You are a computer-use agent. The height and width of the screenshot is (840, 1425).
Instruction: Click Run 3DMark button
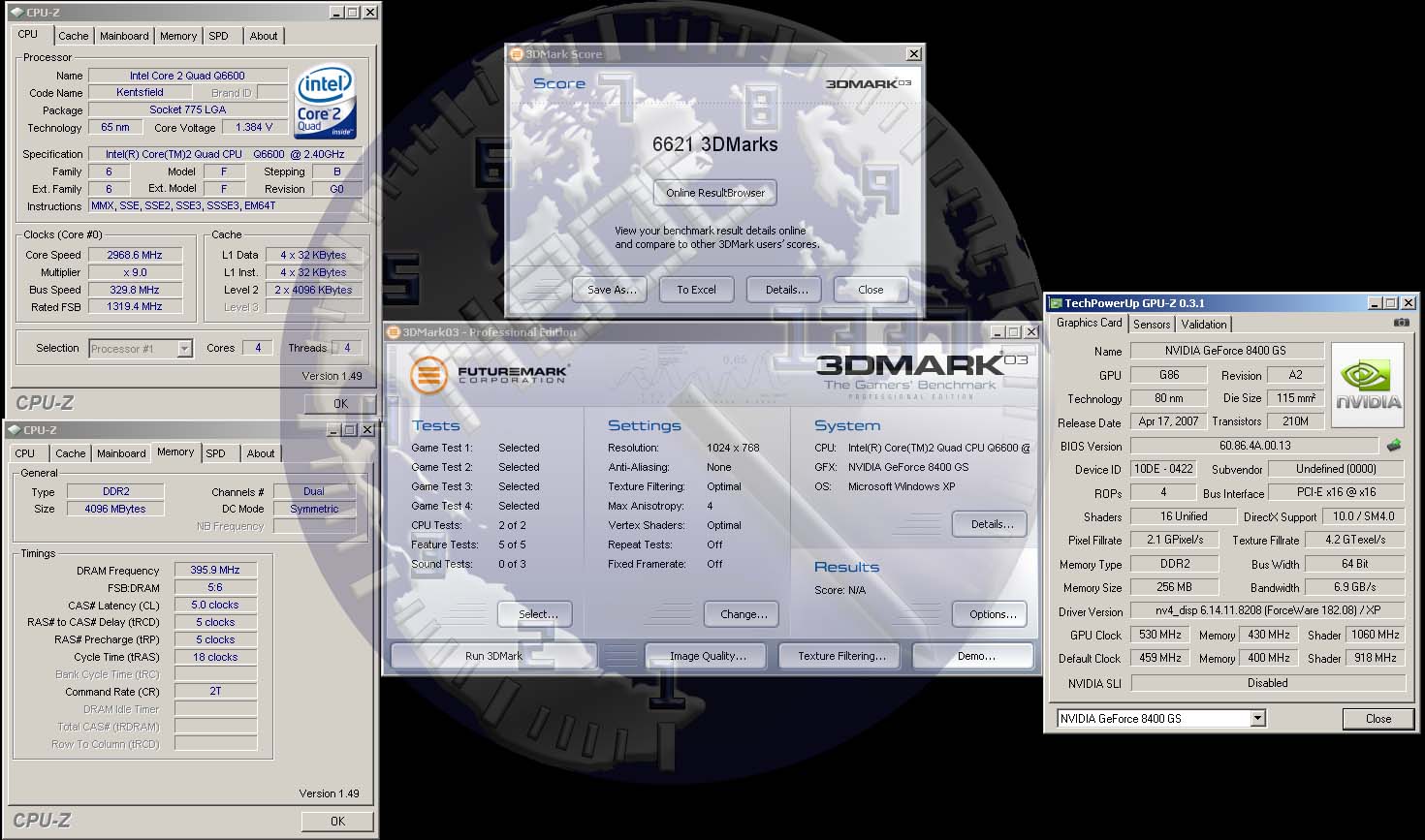493,656
